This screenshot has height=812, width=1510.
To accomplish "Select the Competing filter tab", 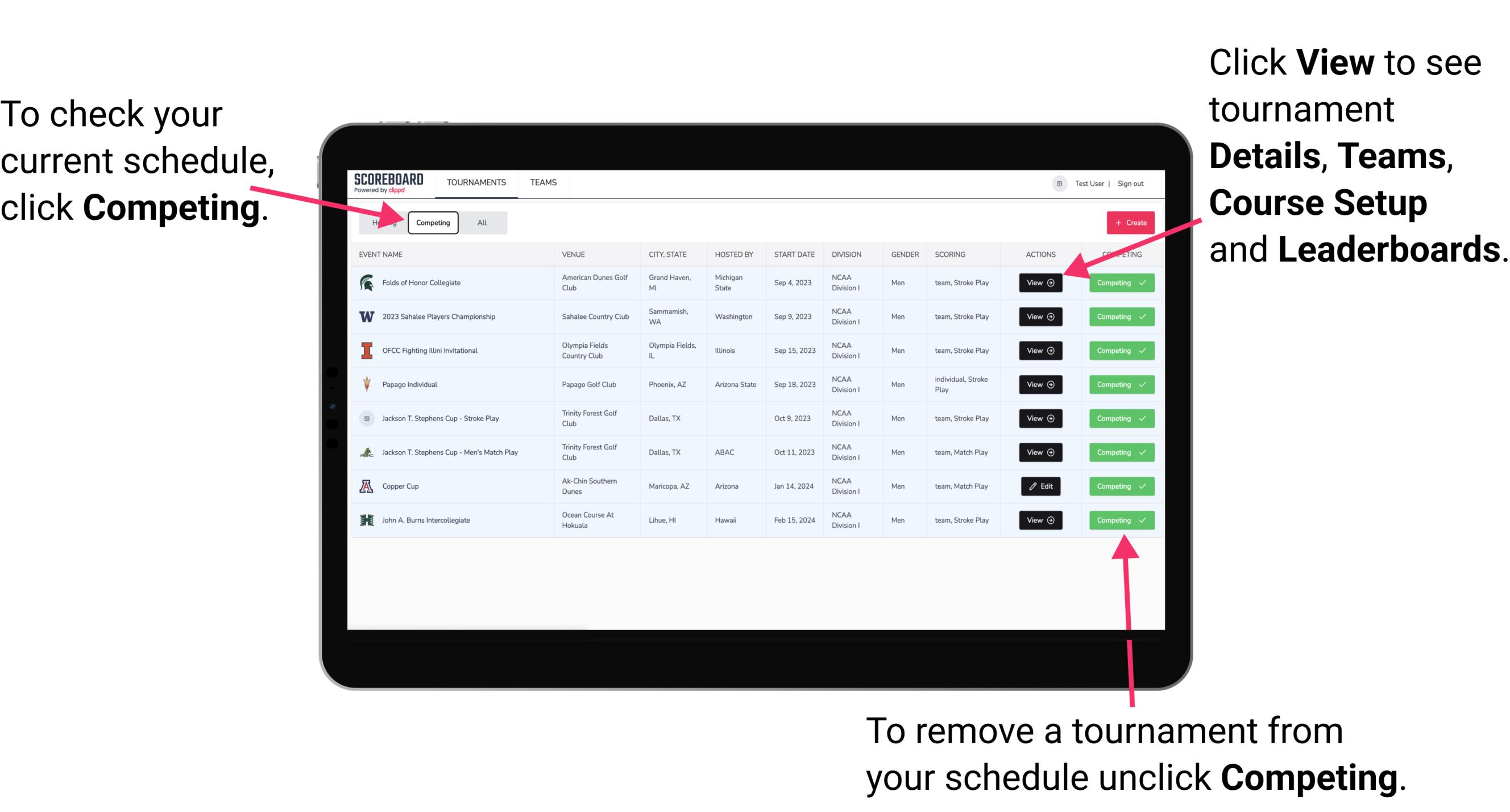I will (x=431, y=222).
